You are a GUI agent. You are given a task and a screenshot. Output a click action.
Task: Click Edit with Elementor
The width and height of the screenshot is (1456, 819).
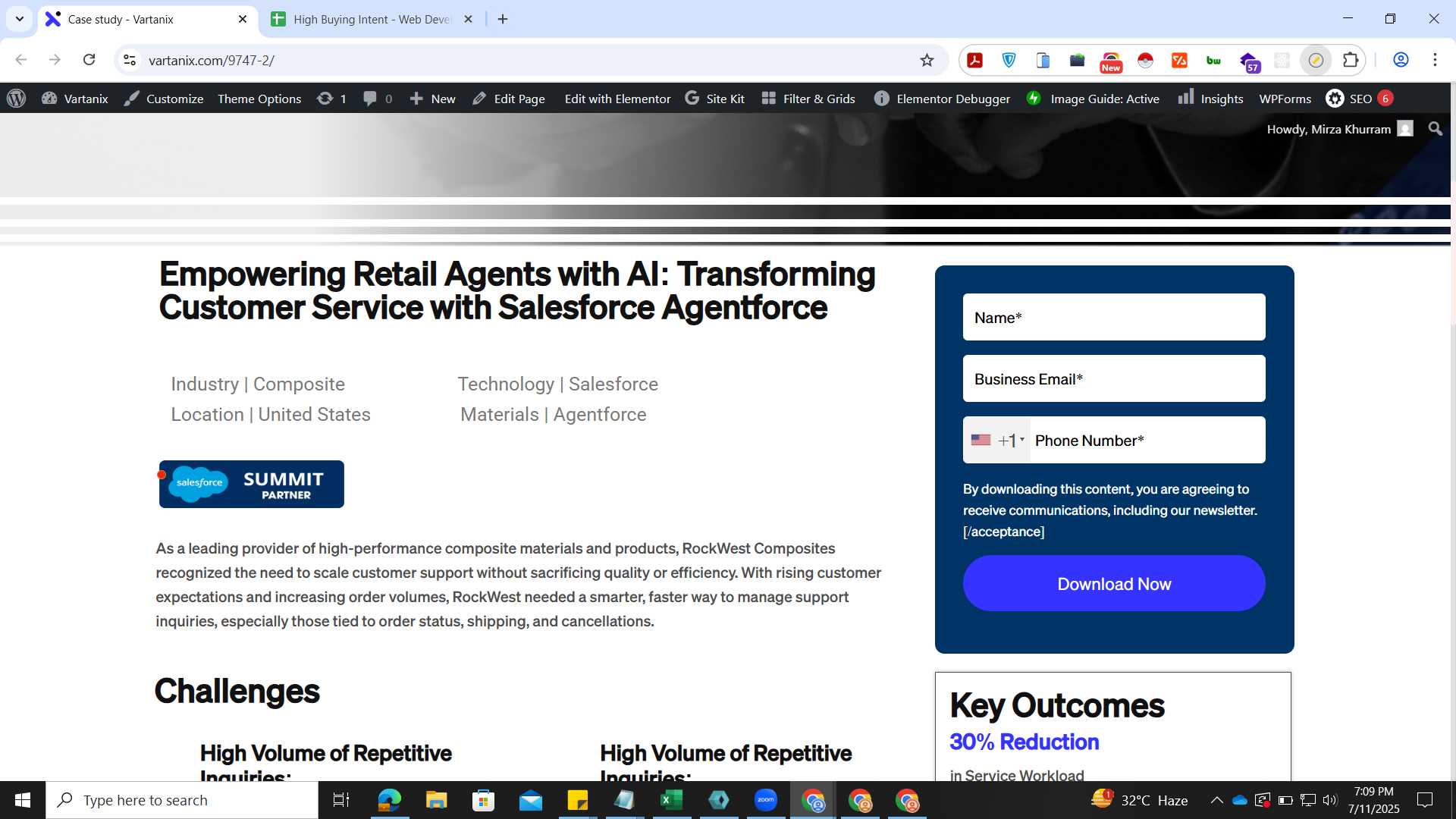click(617, 99)
